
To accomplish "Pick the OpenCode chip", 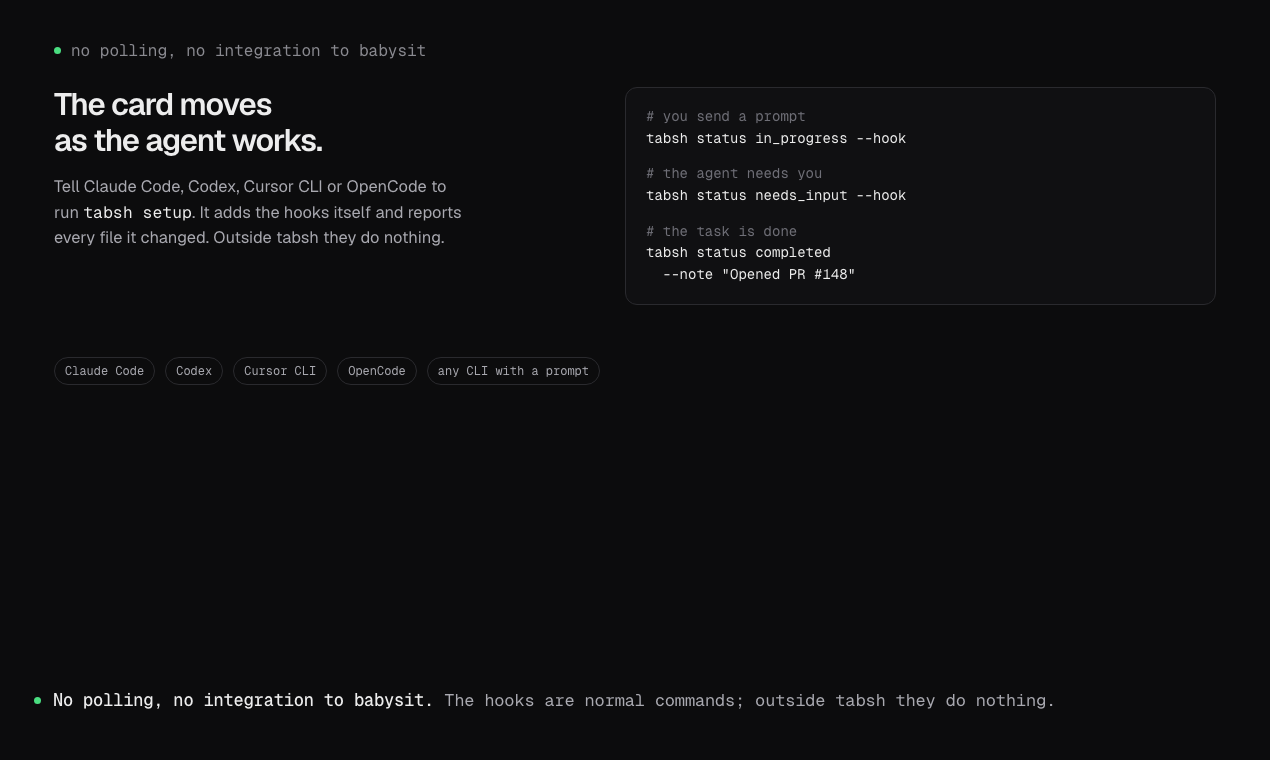I will [377, 371].
